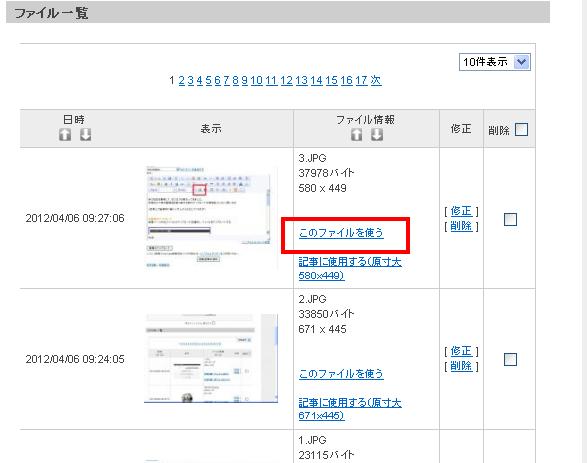Sort file info descending with down arrow
587x463 pixels.
coord(377,134)
